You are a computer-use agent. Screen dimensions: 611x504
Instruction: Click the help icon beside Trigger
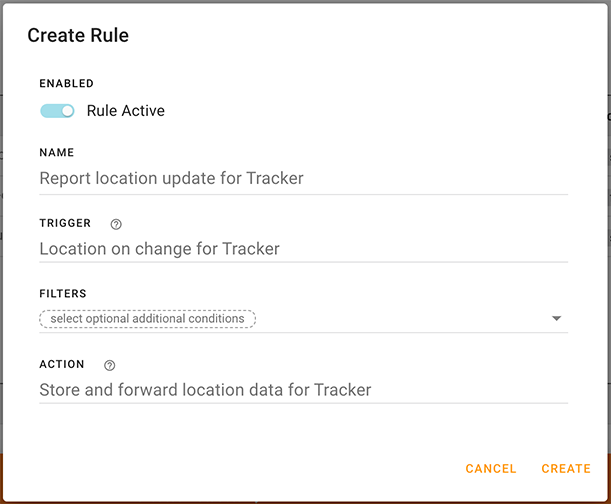tap(116, 224)
